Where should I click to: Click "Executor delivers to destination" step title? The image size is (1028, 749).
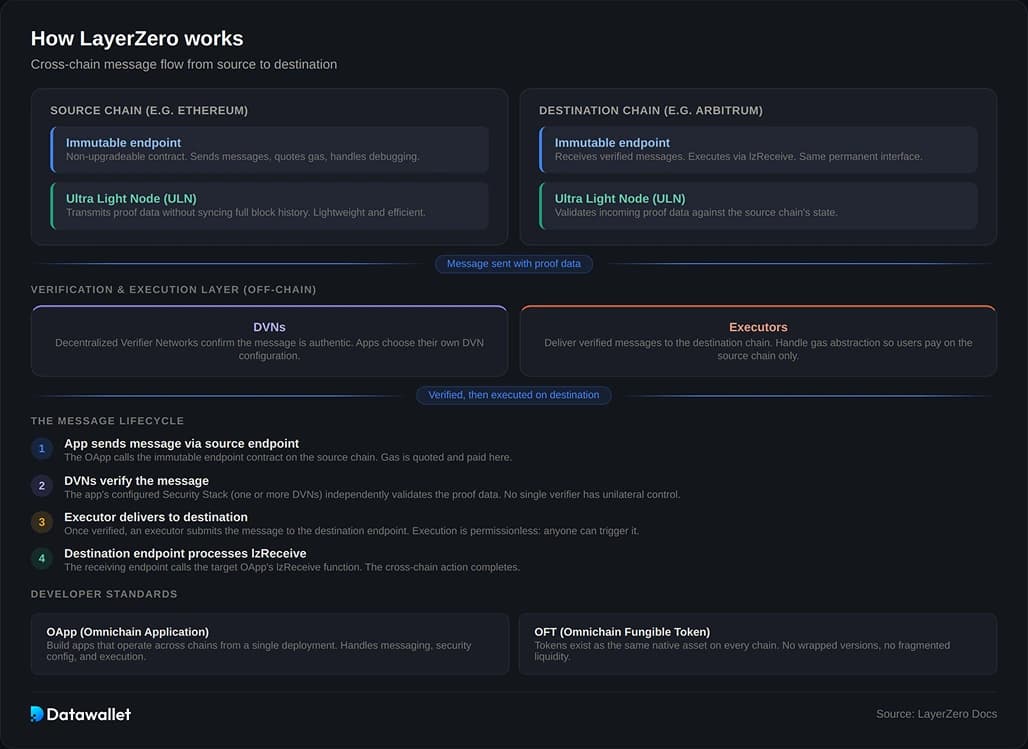(156, 517)
